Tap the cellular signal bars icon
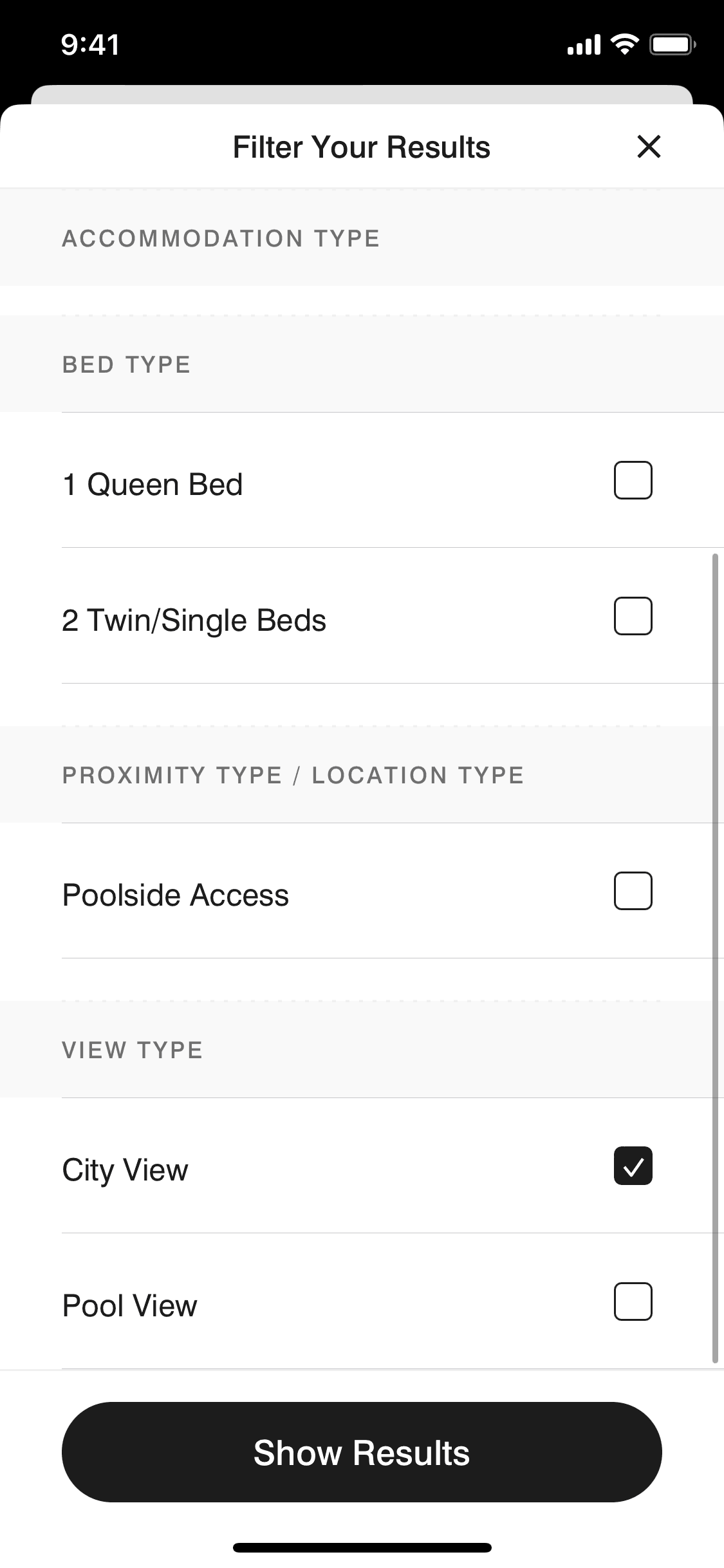The image size is (724, 1568). (x=583, y=45)
